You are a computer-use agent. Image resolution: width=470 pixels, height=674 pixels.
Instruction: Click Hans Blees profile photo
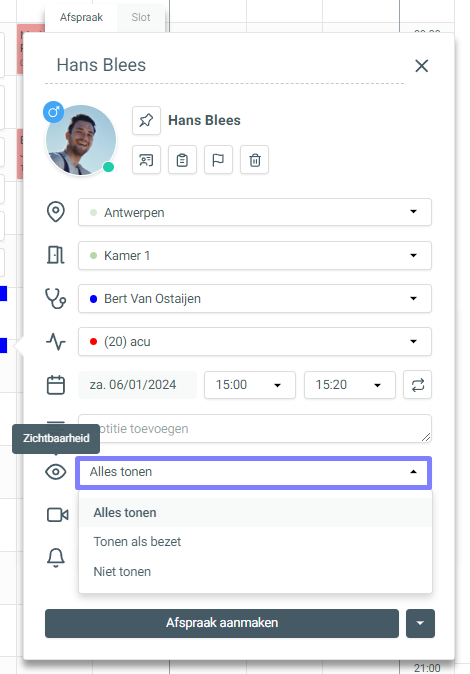point(80,140)
